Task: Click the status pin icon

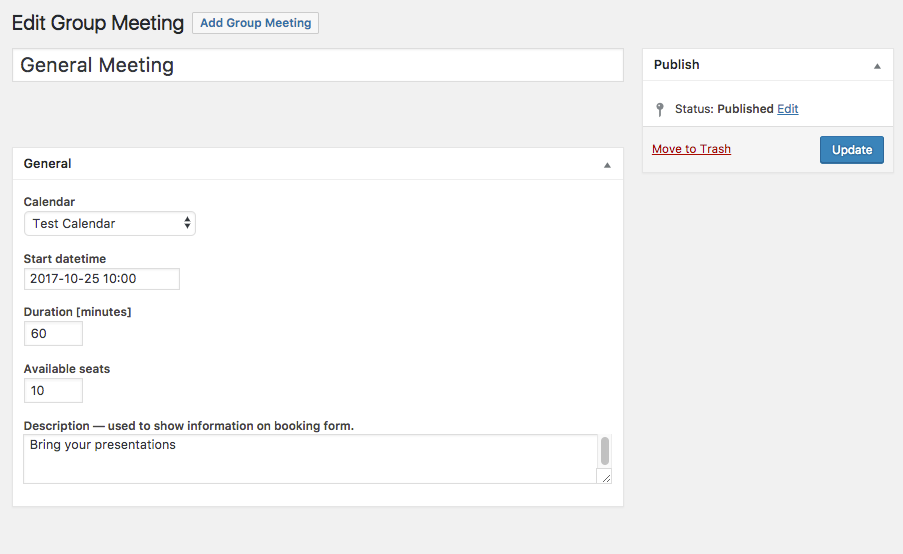Action: (659, 109)
